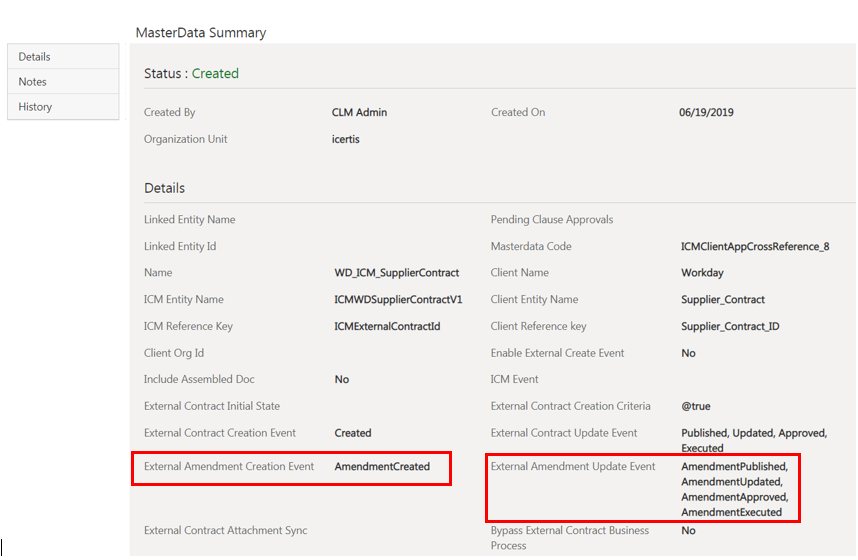The height and width of the screenshot is (560, 858).
Task: Select the AmendmentCreated event value
Action: click(x=382, y=466)
